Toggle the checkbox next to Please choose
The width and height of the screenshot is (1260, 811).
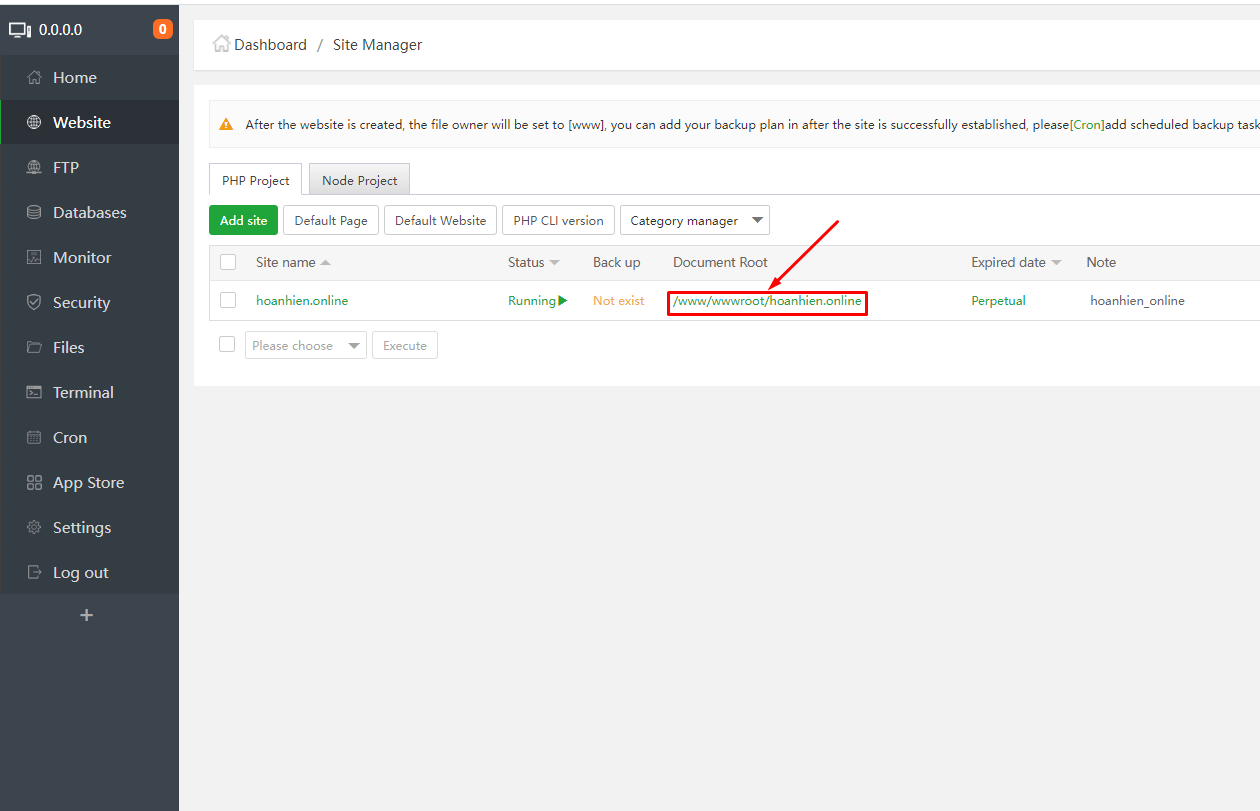227,344
